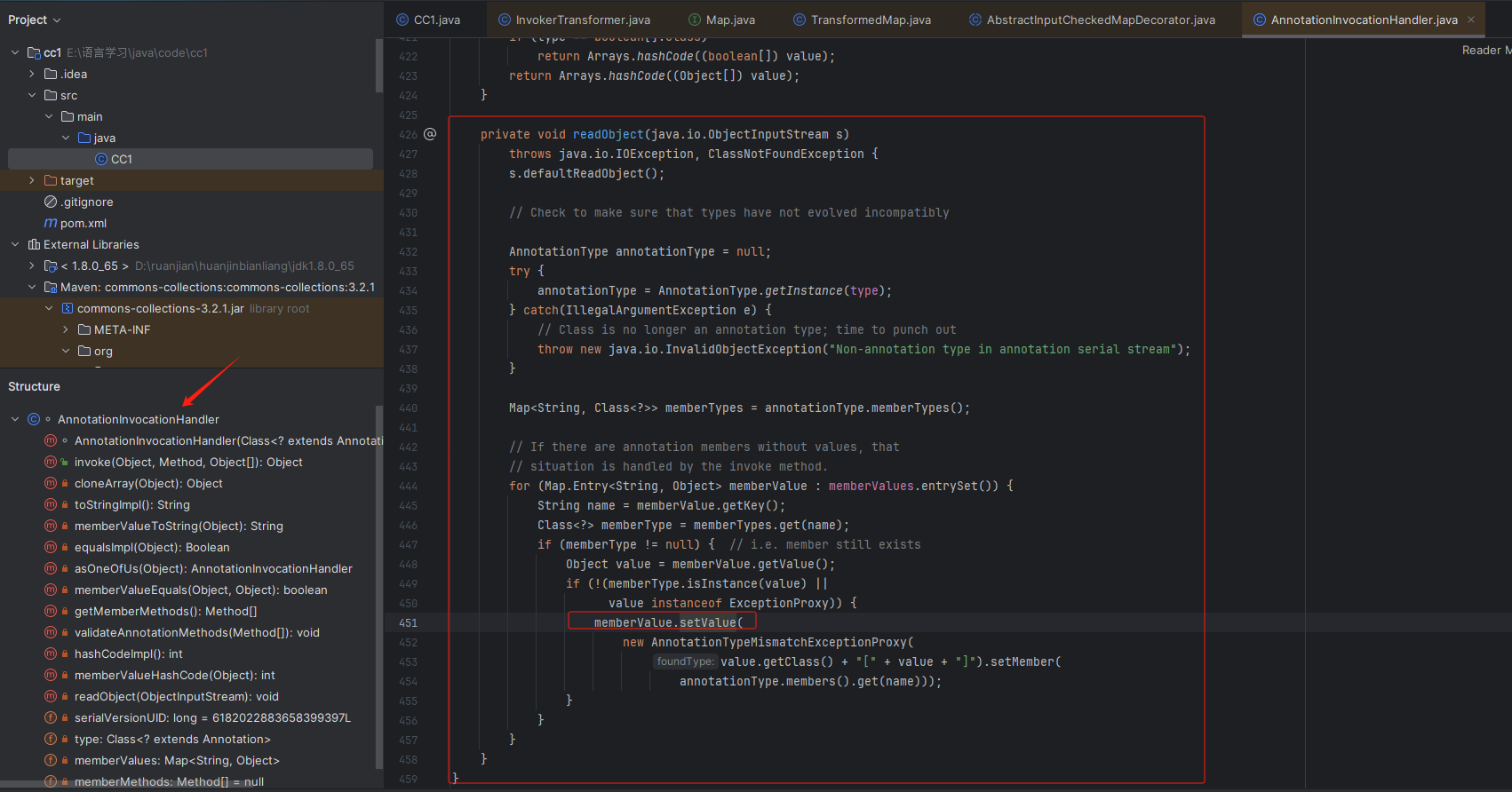
Task: Click the Structure panel title
Action: point(34,386)
